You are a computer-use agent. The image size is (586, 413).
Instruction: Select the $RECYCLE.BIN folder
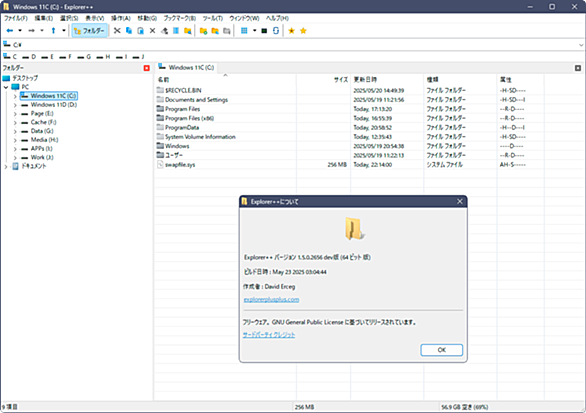point(183,90)
